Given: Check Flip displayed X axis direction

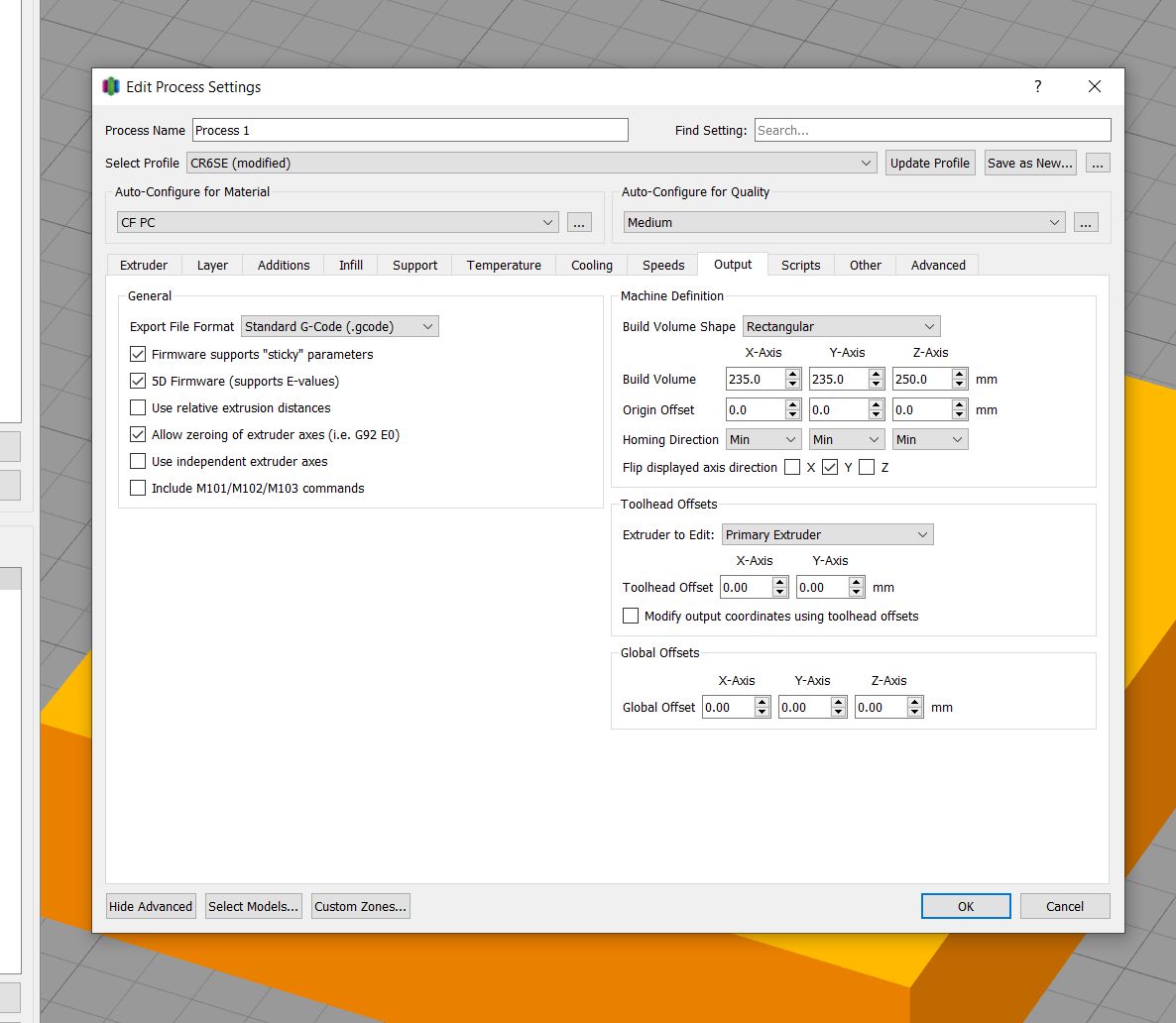Looking at the screenshot, I should 792,467.
